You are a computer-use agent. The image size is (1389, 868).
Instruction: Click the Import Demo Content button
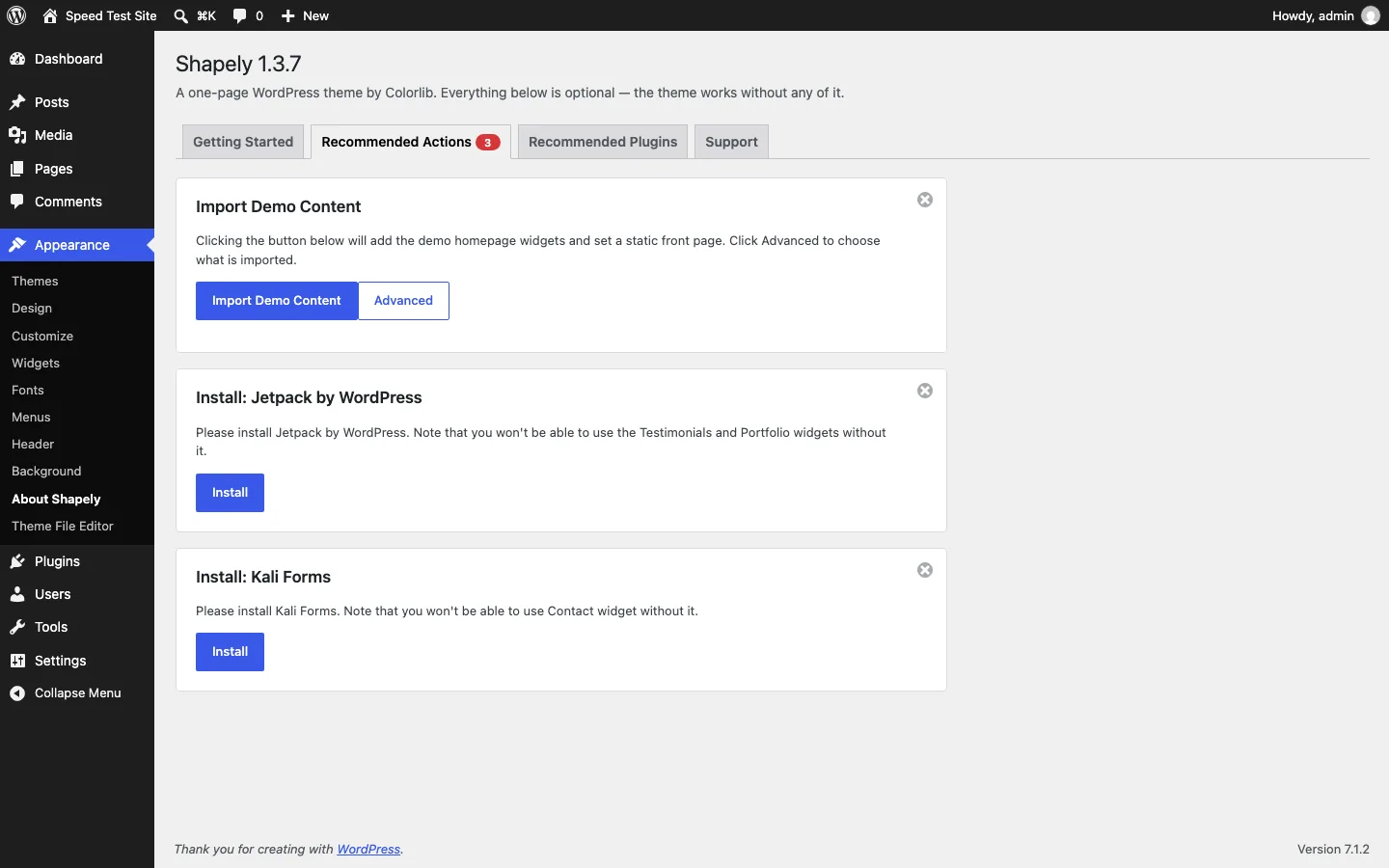click(x=277, y=301)
